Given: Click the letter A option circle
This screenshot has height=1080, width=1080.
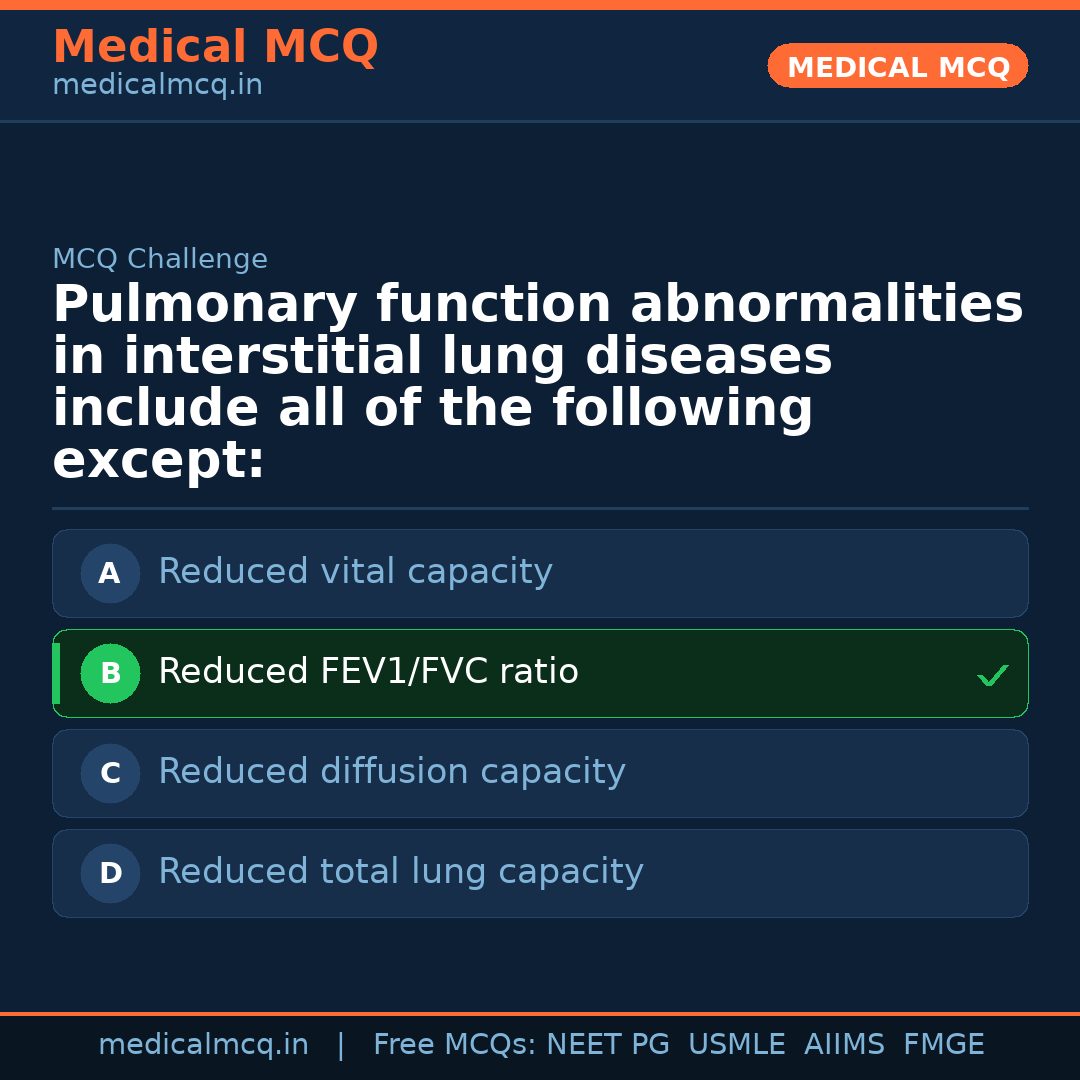Looking at the screenshot, I should pos(110,574).
